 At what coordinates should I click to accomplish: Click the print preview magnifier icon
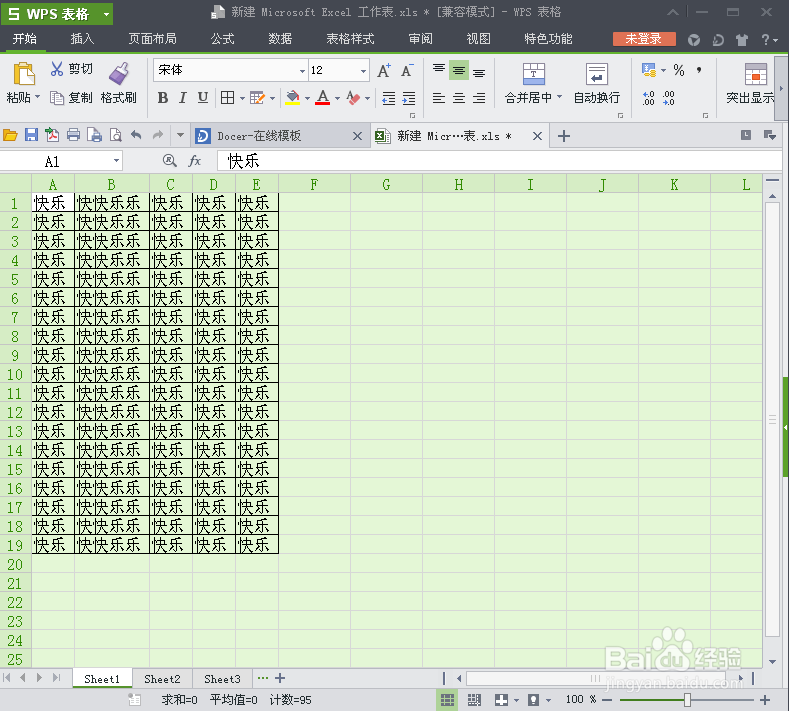point(116,135)
